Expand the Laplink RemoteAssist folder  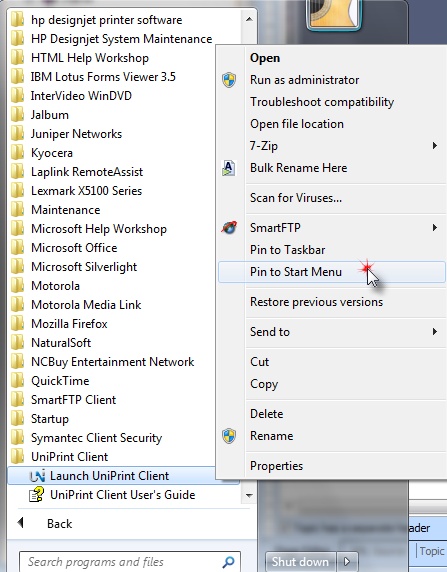87,172
